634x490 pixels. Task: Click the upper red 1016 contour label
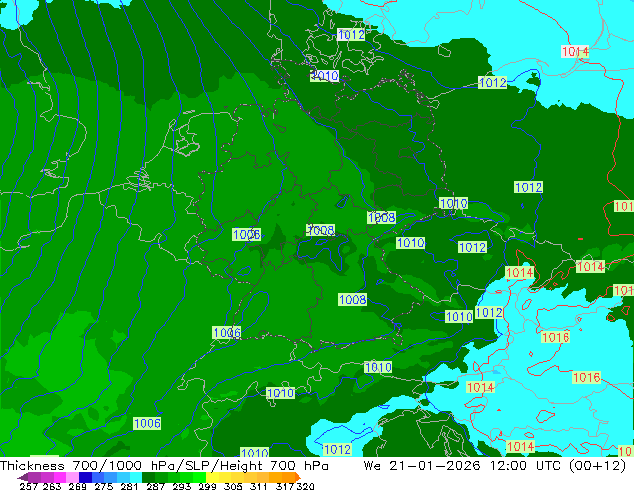pyautogui.click(x=555, y=337)
